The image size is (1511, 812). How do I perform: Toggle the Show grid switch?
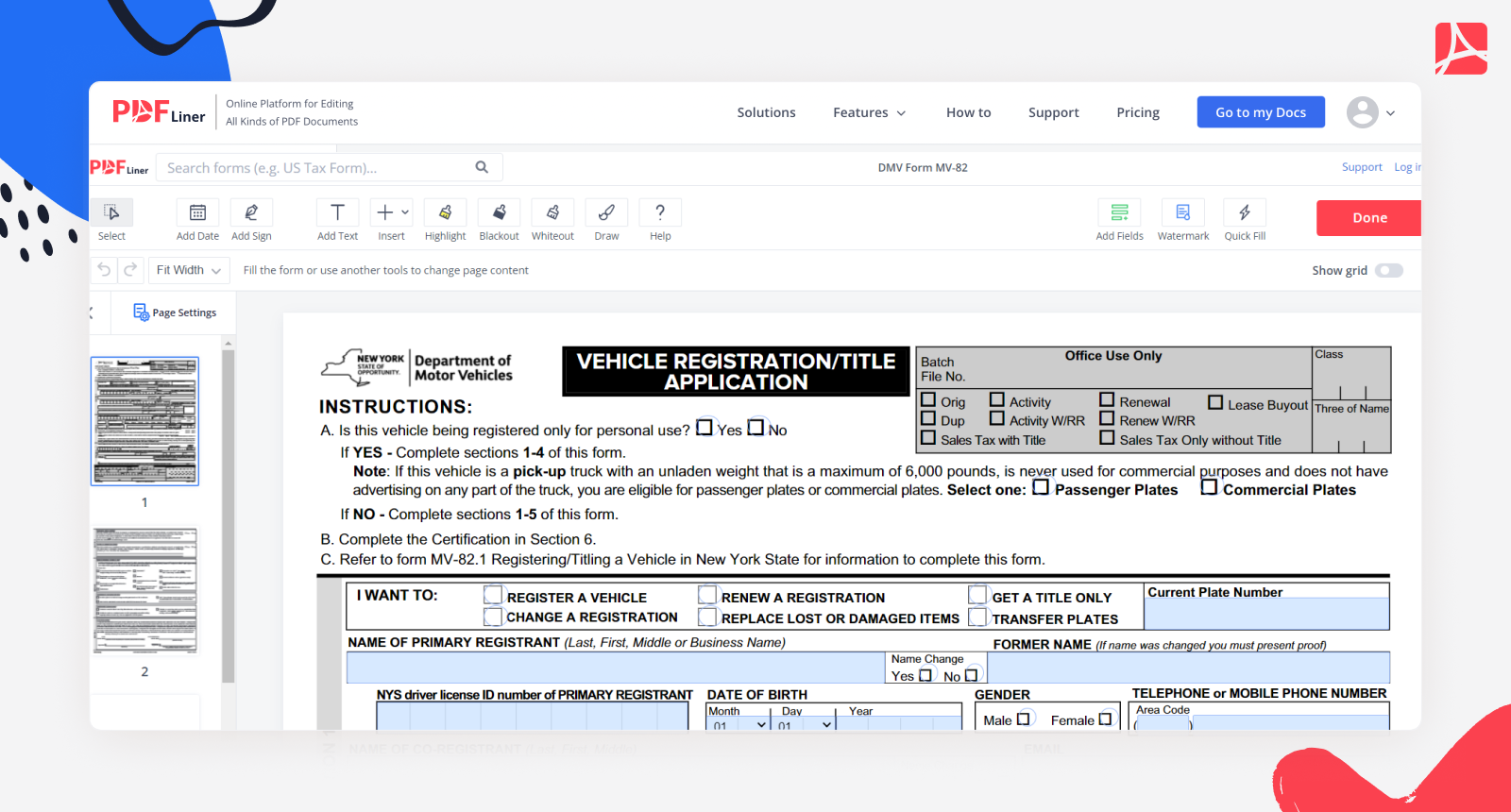(x=1388, y=271)
